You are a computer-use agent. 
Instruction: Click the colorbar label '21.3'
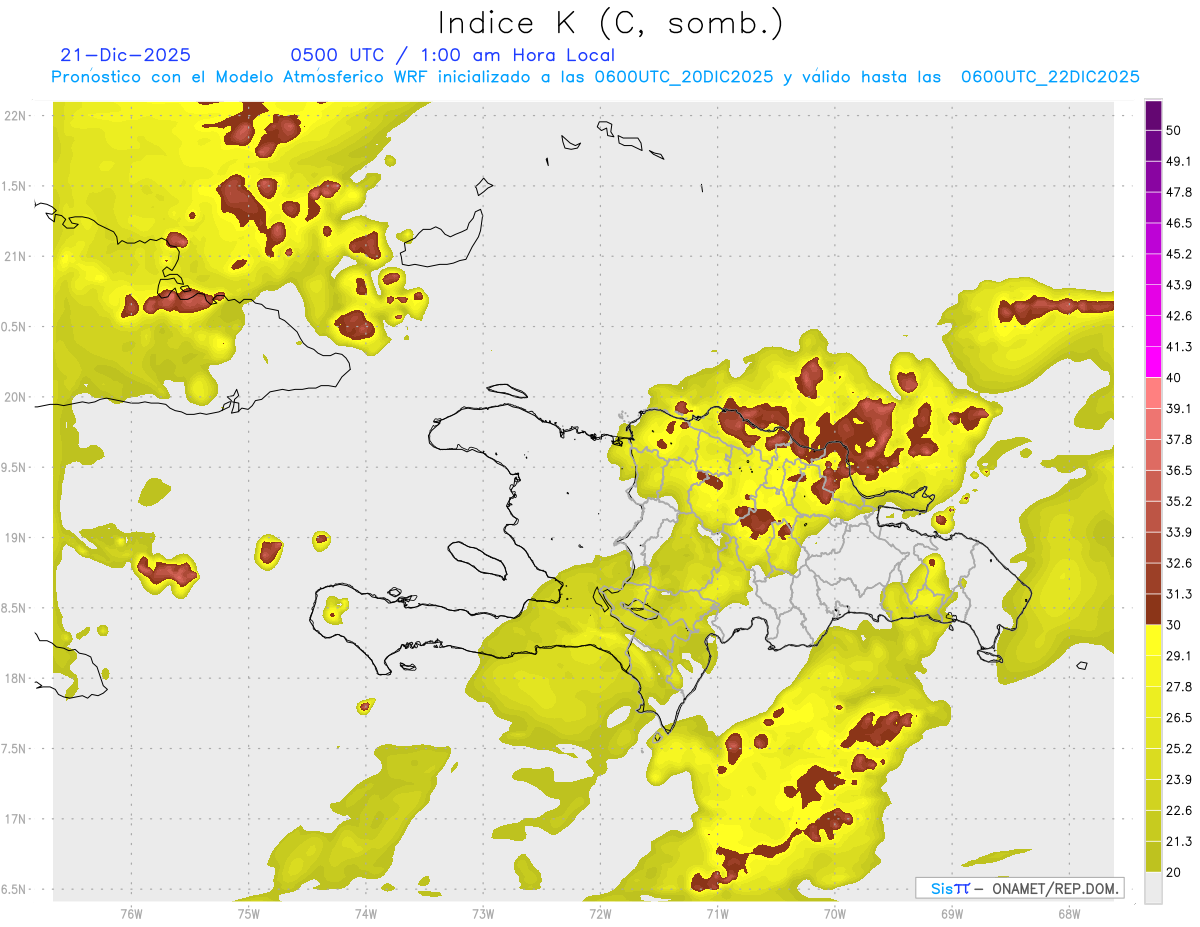tap(1178, 842)
